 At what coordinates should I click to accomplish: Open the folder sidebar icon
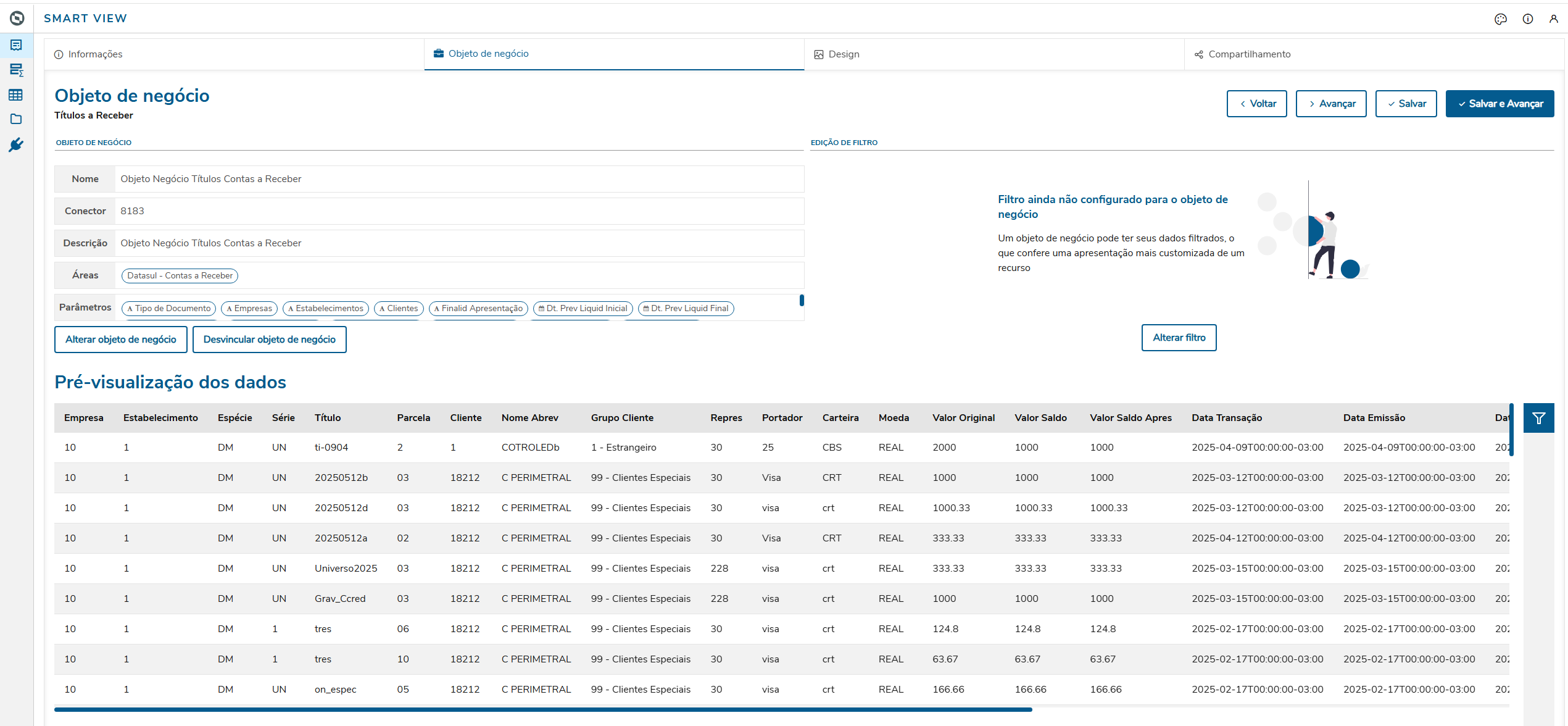point(16,119)
